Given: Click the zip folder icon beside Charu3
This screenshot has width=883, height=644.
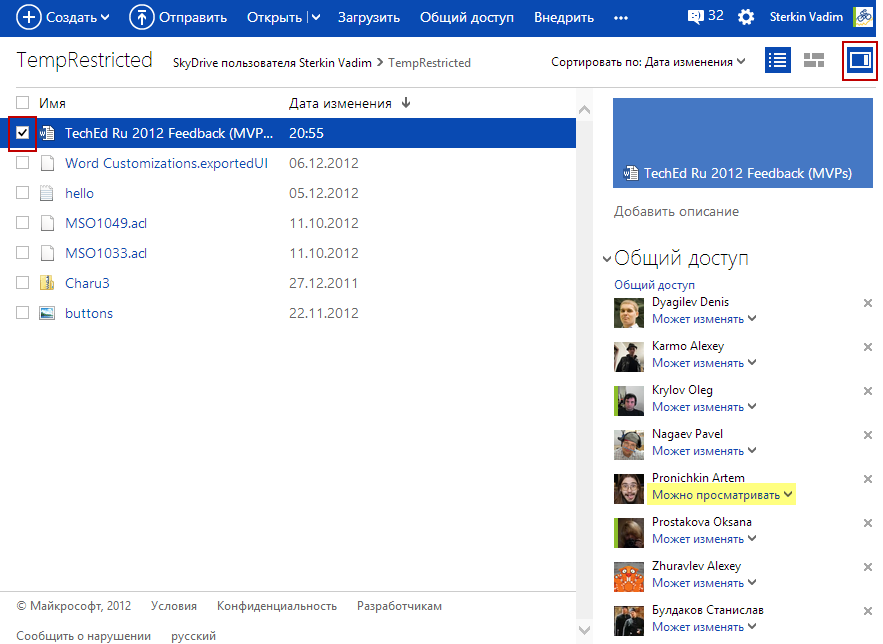Looking at the screenshot, I should point(47,283).
